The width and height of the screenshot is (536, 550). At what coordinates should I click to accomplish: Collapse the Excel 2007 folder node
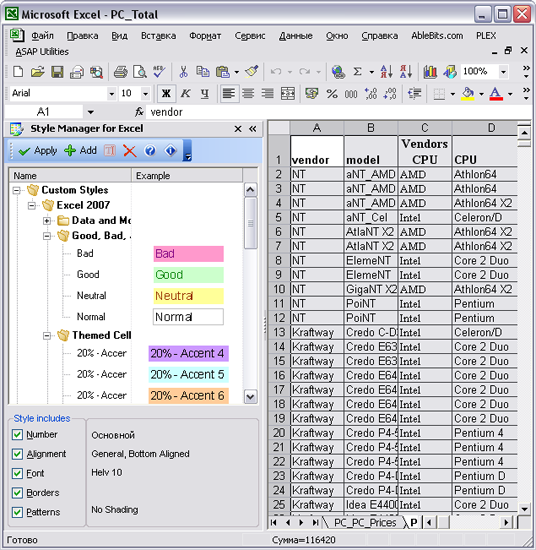click(x=32, y=206)
